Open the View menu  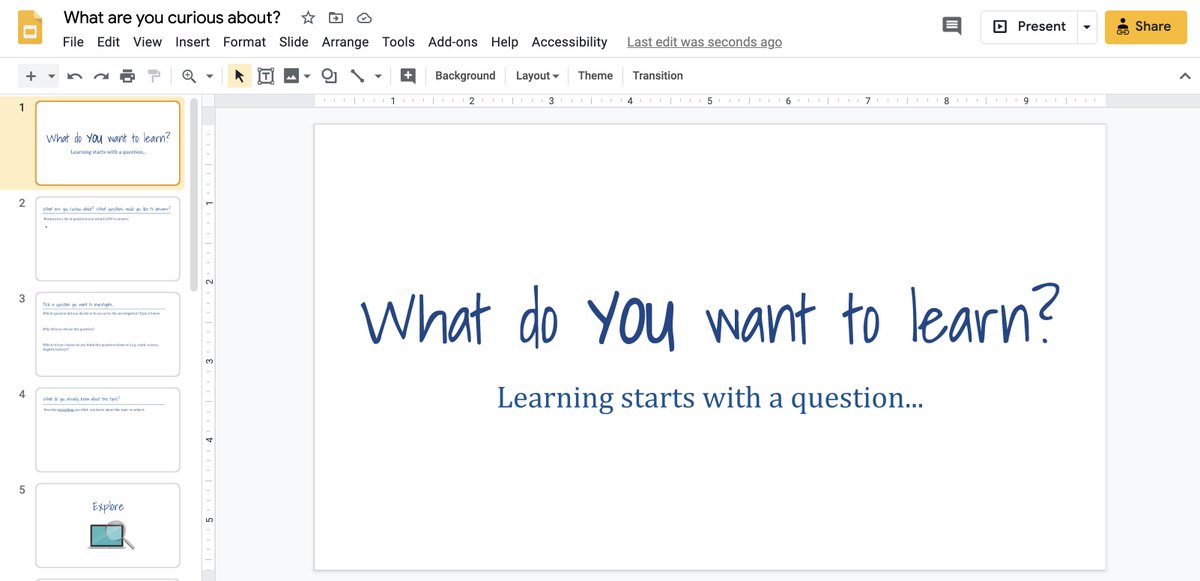147,42
